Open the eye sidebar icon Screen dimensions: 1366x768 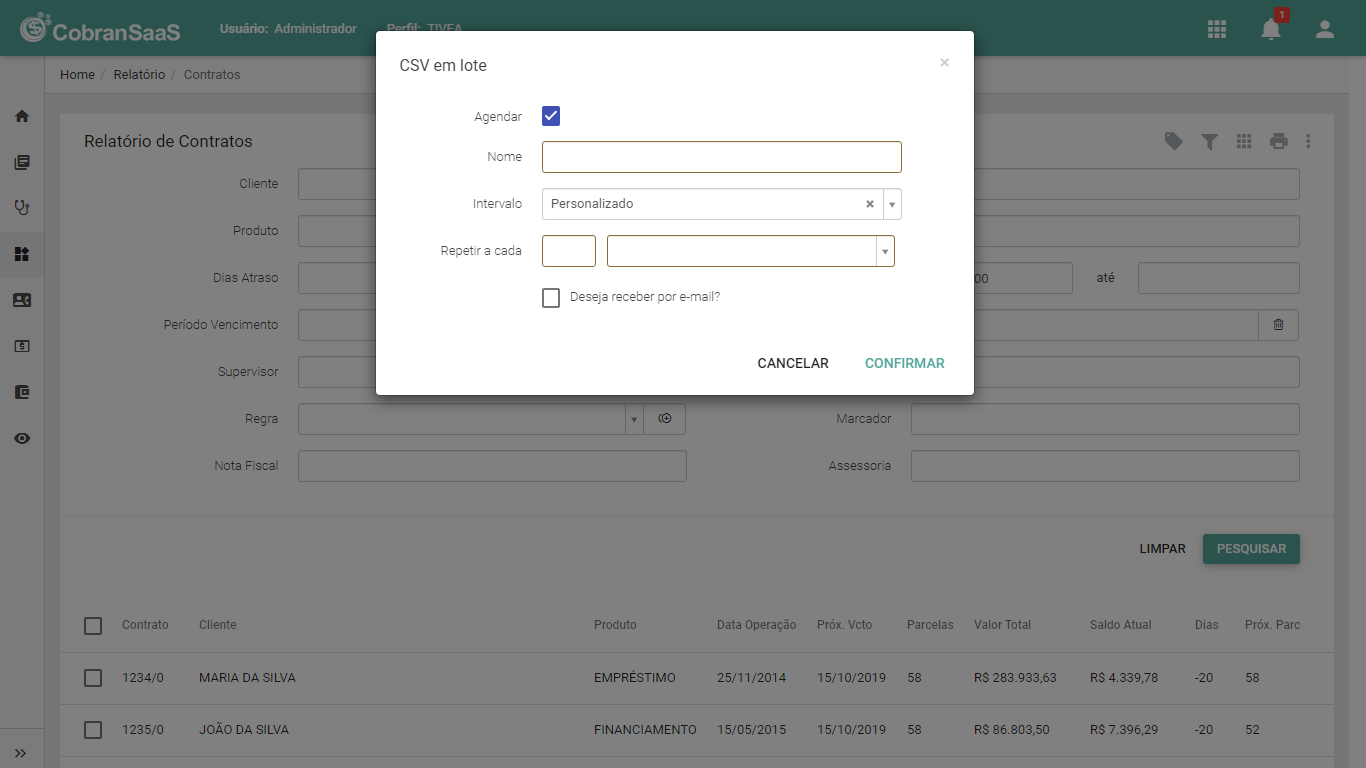point(22,438)
